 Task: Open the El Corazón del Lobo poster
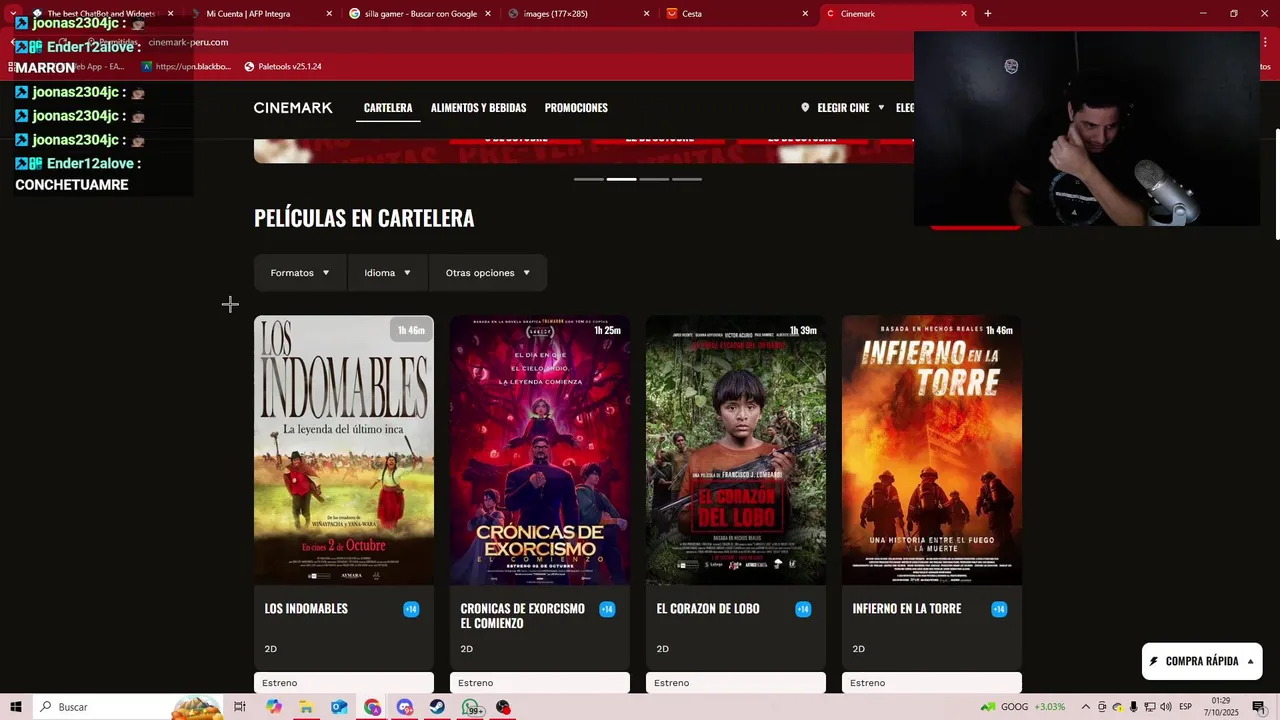coord(736,450)
